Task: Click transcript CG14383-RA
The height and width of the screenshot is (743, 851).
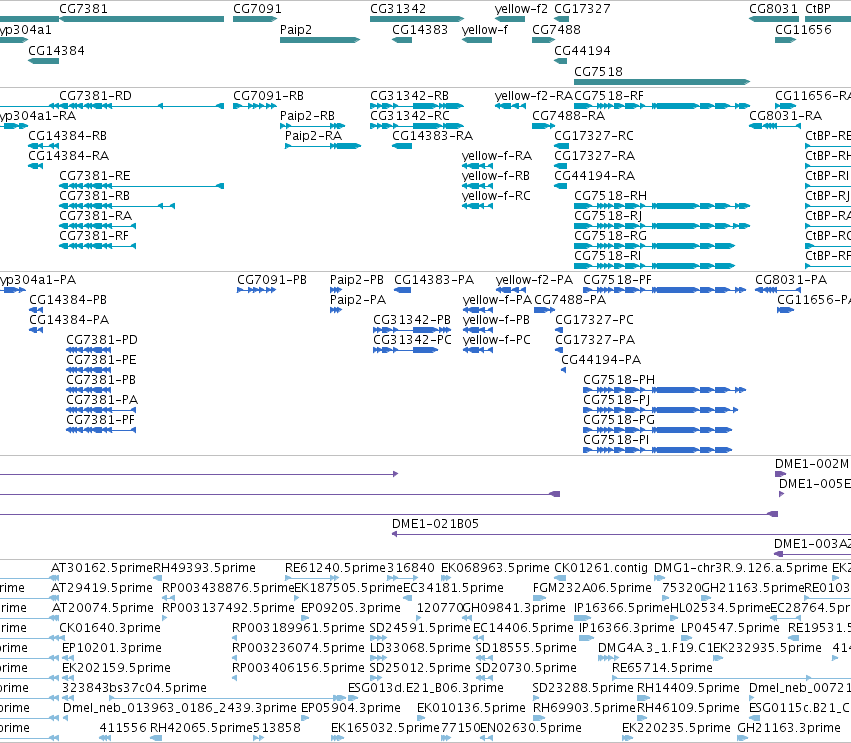Action: click(x=433, y=136)
